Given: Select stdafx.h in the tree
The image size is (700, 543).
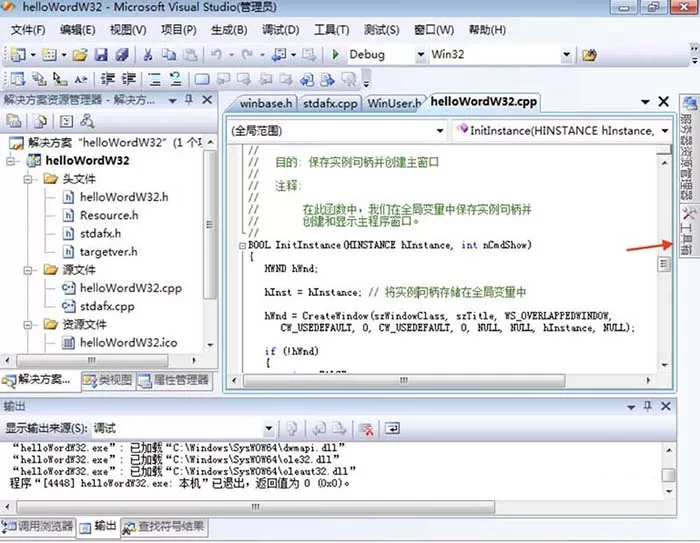Looking at the screenshot, I should (x=100, y=234).
